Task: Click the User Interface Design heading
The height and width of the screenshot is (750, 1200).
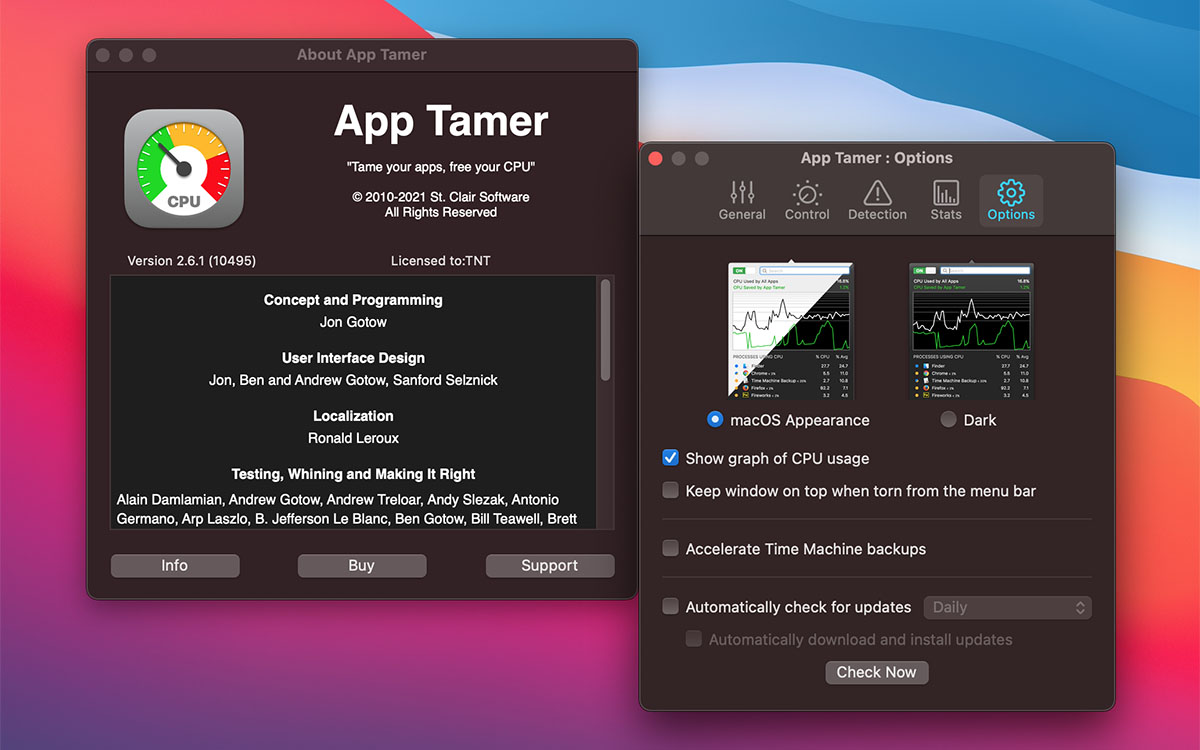Action: 353,358
